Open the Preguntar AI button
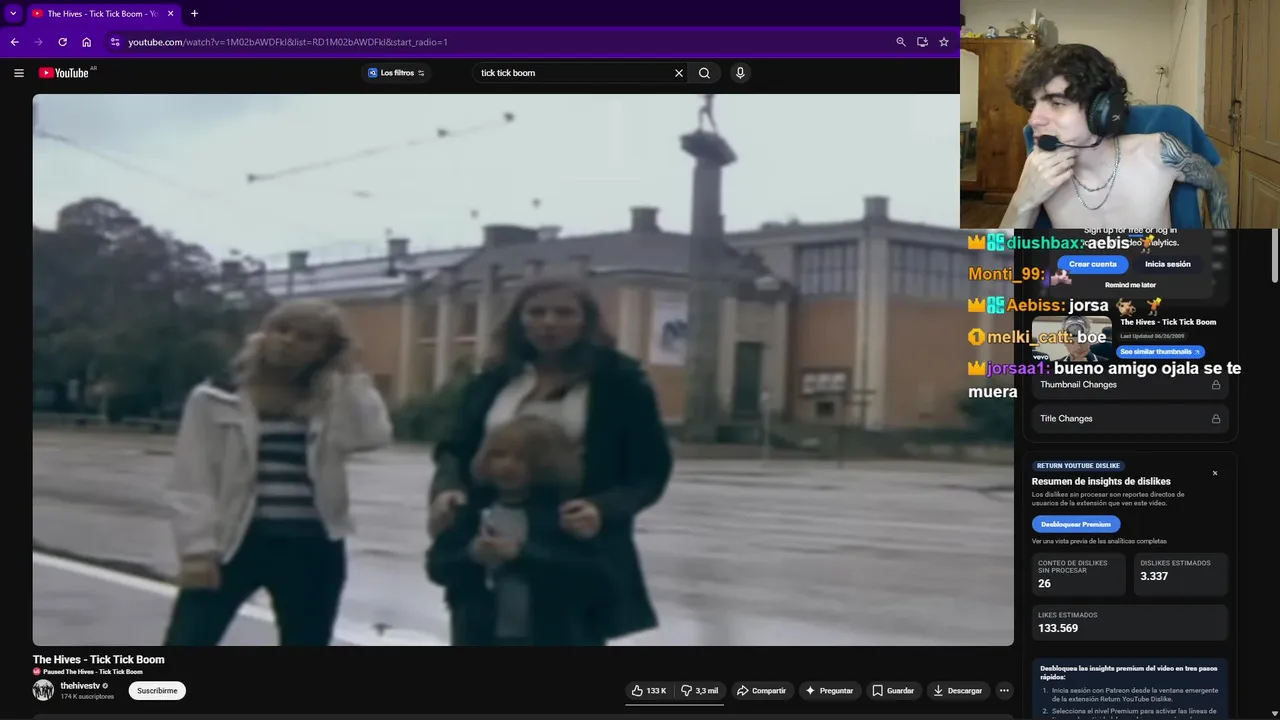 coord(829,690)
